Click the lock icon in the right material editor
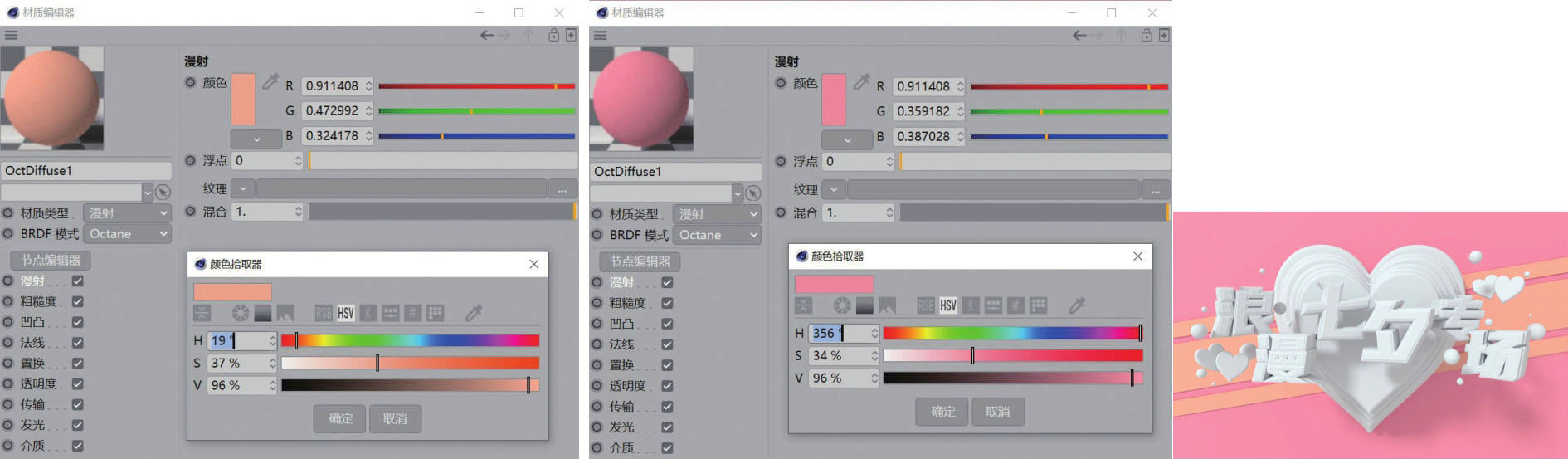 click(1146, 35)
